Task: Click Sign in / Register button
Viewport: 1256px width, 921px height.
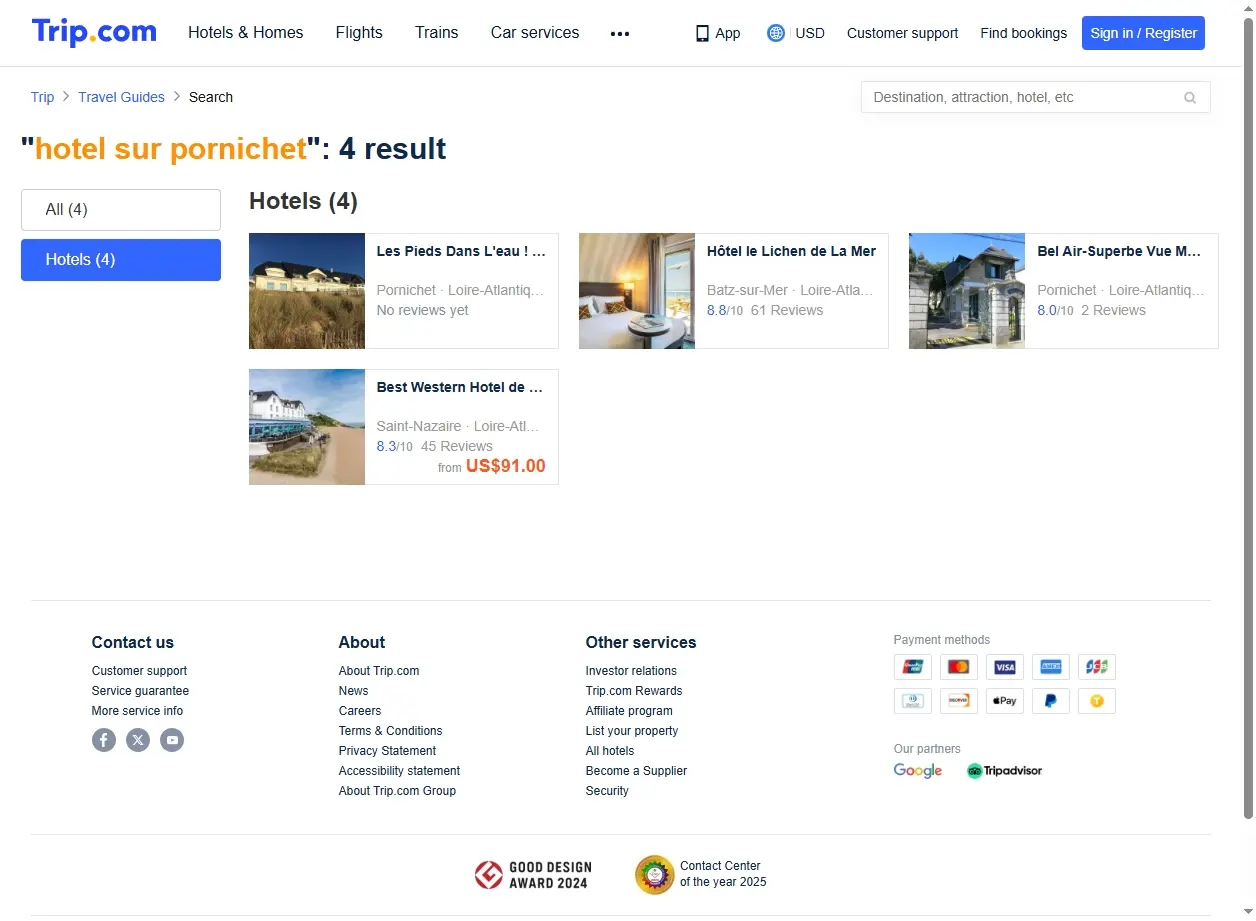Action: 1143,33
